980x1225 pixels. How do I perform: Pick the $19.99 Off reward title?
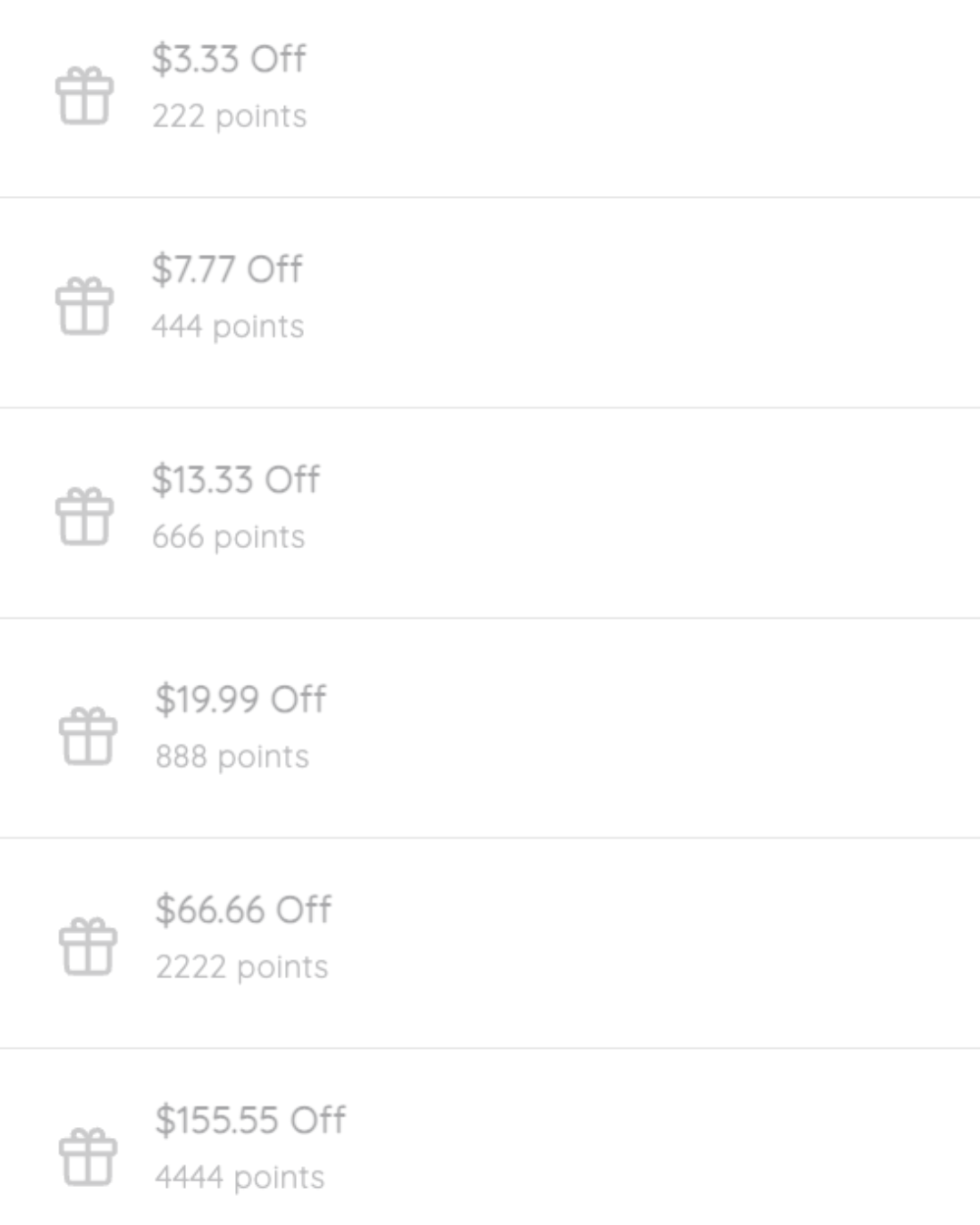click(240, 700)
